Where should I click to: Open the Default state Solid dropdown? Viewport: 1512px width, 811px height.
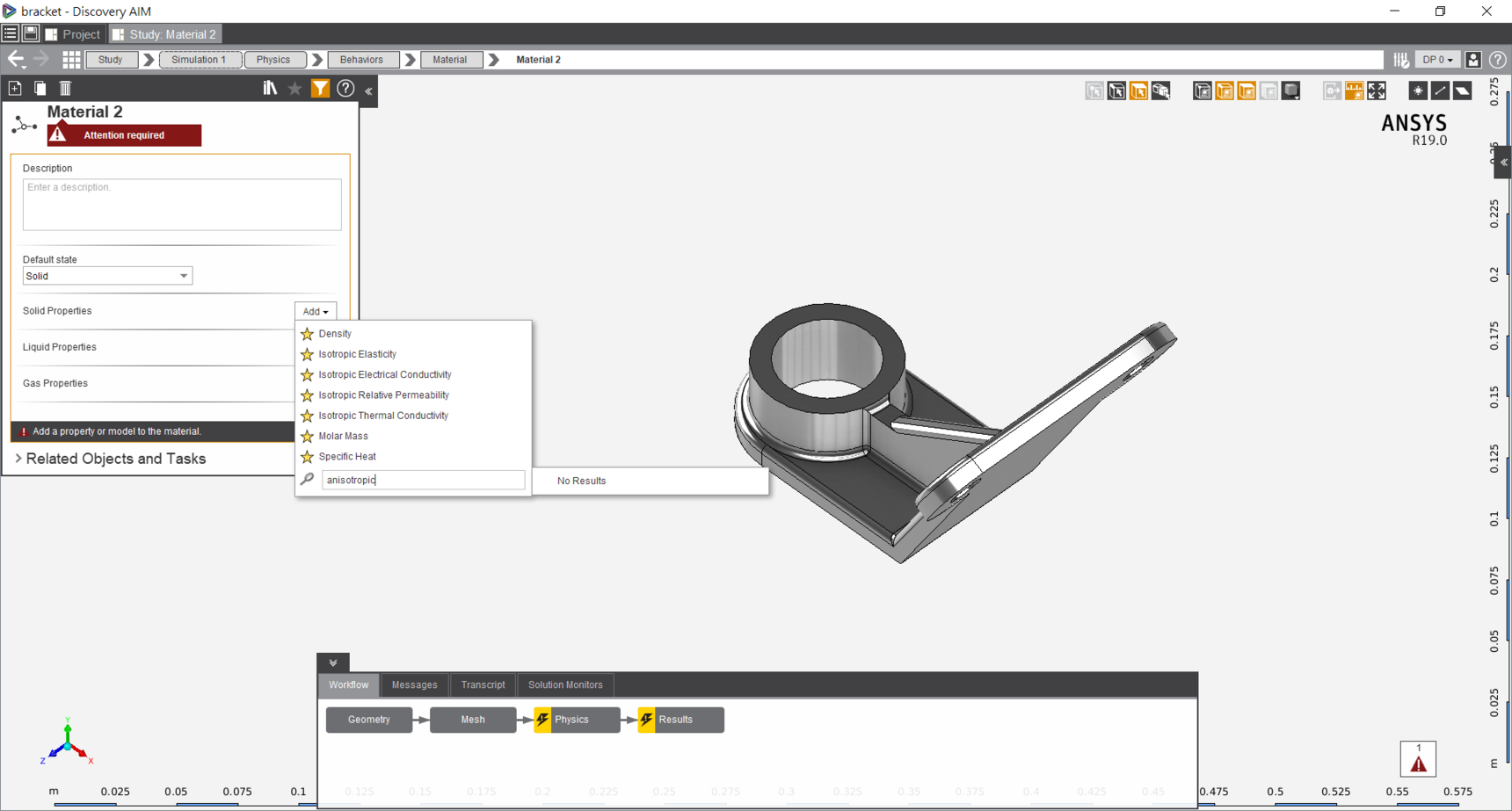click(x=107, y=276)
